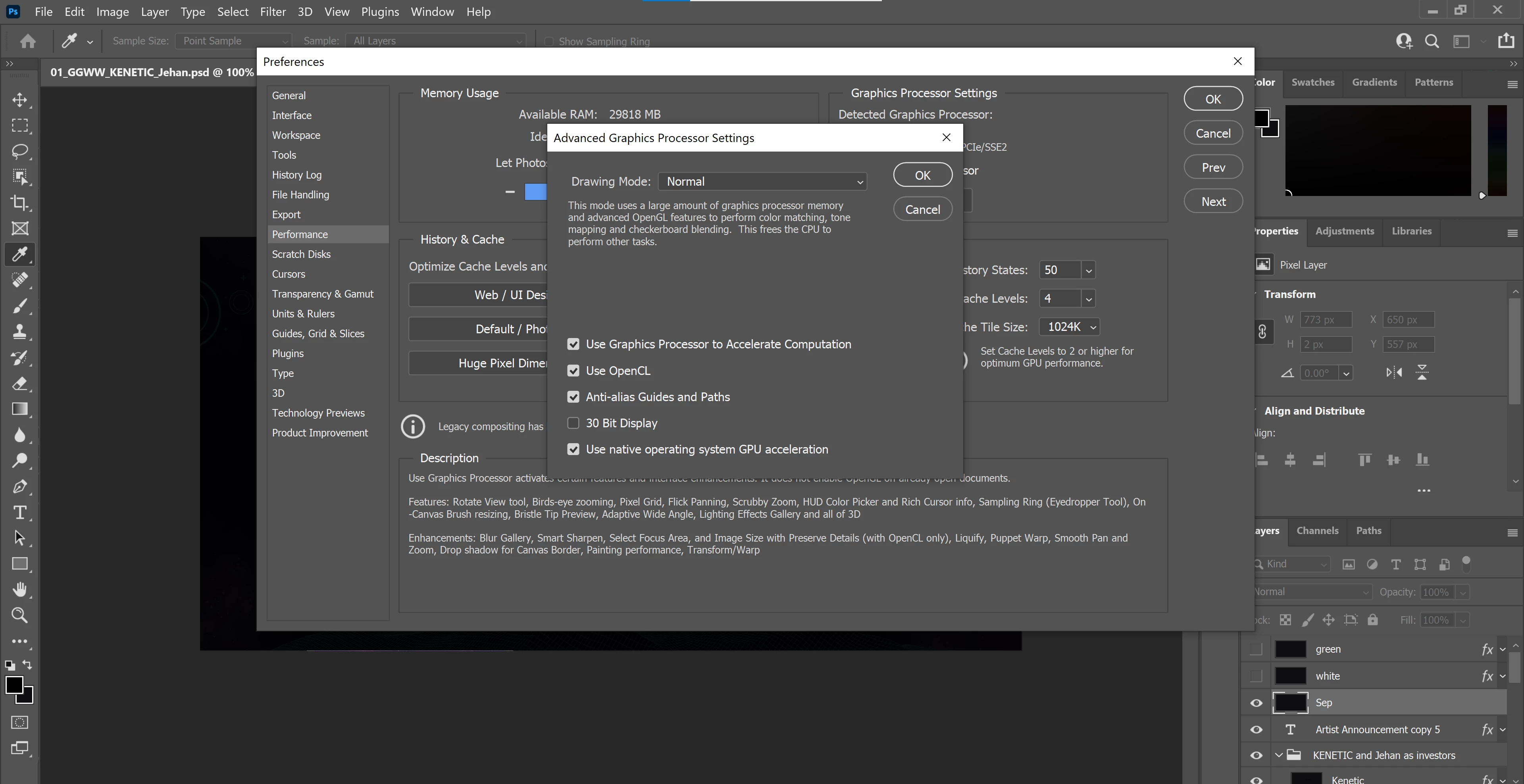This screenshot has width=1524, height=784.
Task: Select the Hand tool
Action: (19, 590)
